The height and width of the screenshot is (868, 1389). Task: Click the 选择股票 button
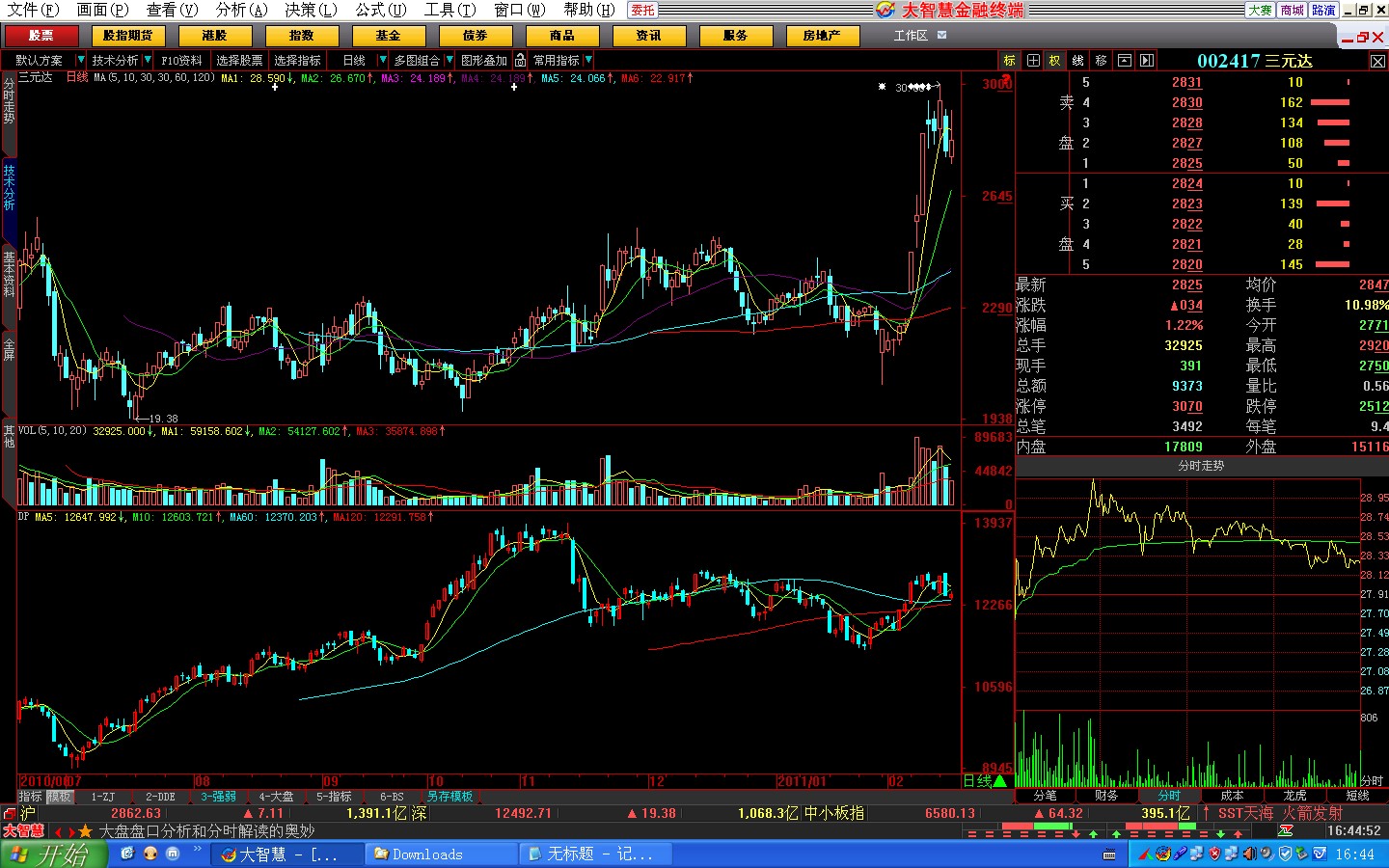239,60
